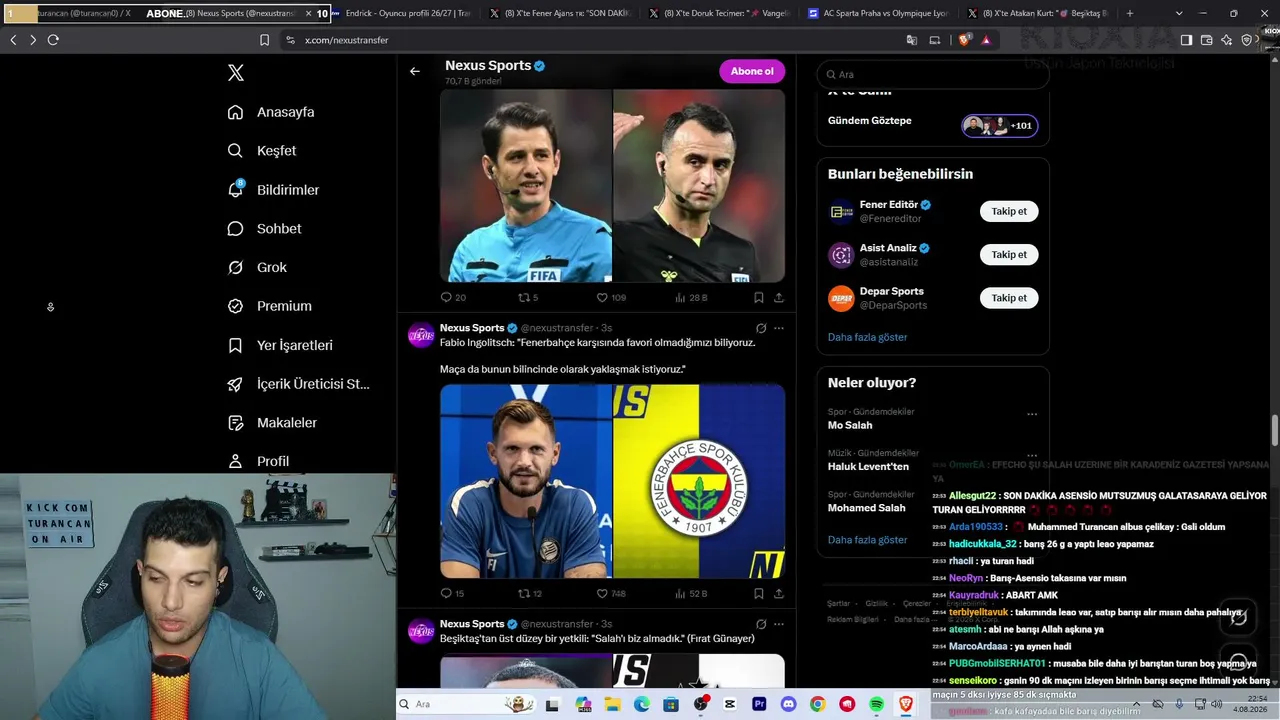Repost the referee photo tweet
Viewport: 1280px width, 720px height.
pos(528,297)
